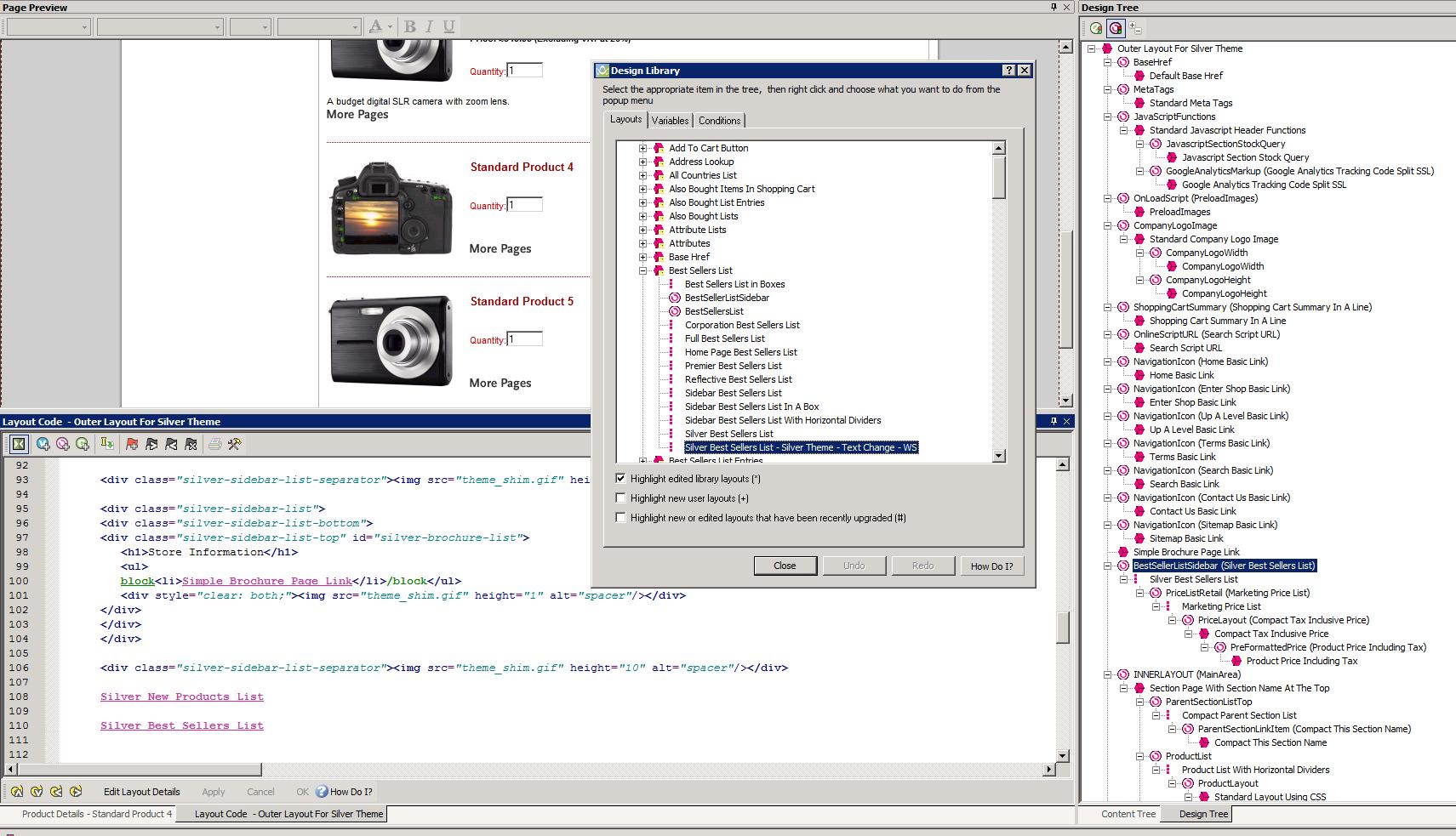Click the blue insert variable icon
This screenshot has width=1456, height=836.
[x=43, y=444]
